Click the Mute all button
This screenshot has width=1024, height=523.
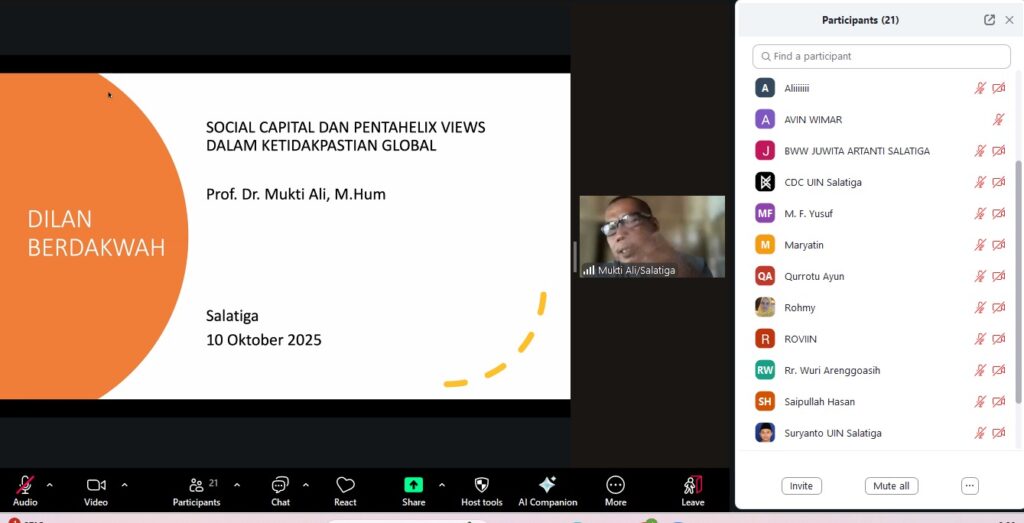pyautogui.click(x=891, y=486)
